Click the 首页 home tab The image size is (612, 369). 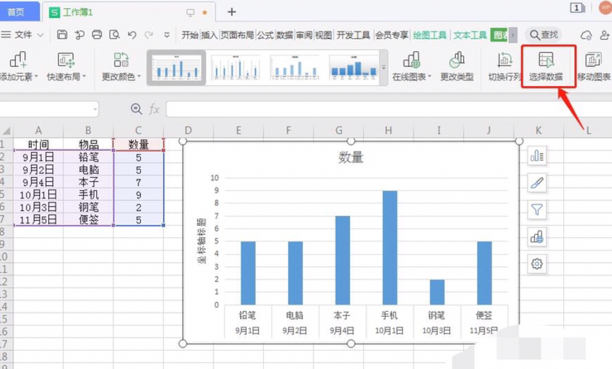click(16, 12)
